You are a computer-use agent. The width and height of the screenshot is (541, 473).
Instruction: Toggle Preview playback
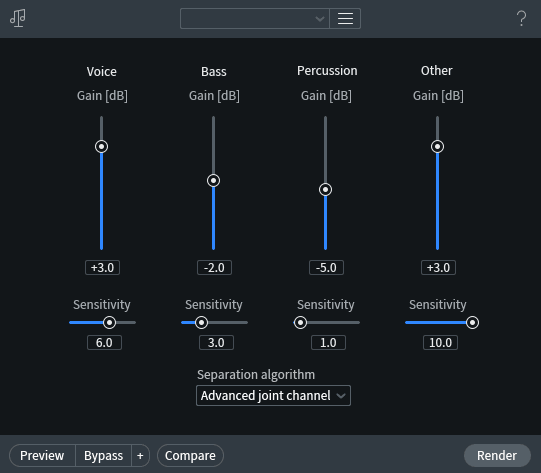[x=42, y=456]
